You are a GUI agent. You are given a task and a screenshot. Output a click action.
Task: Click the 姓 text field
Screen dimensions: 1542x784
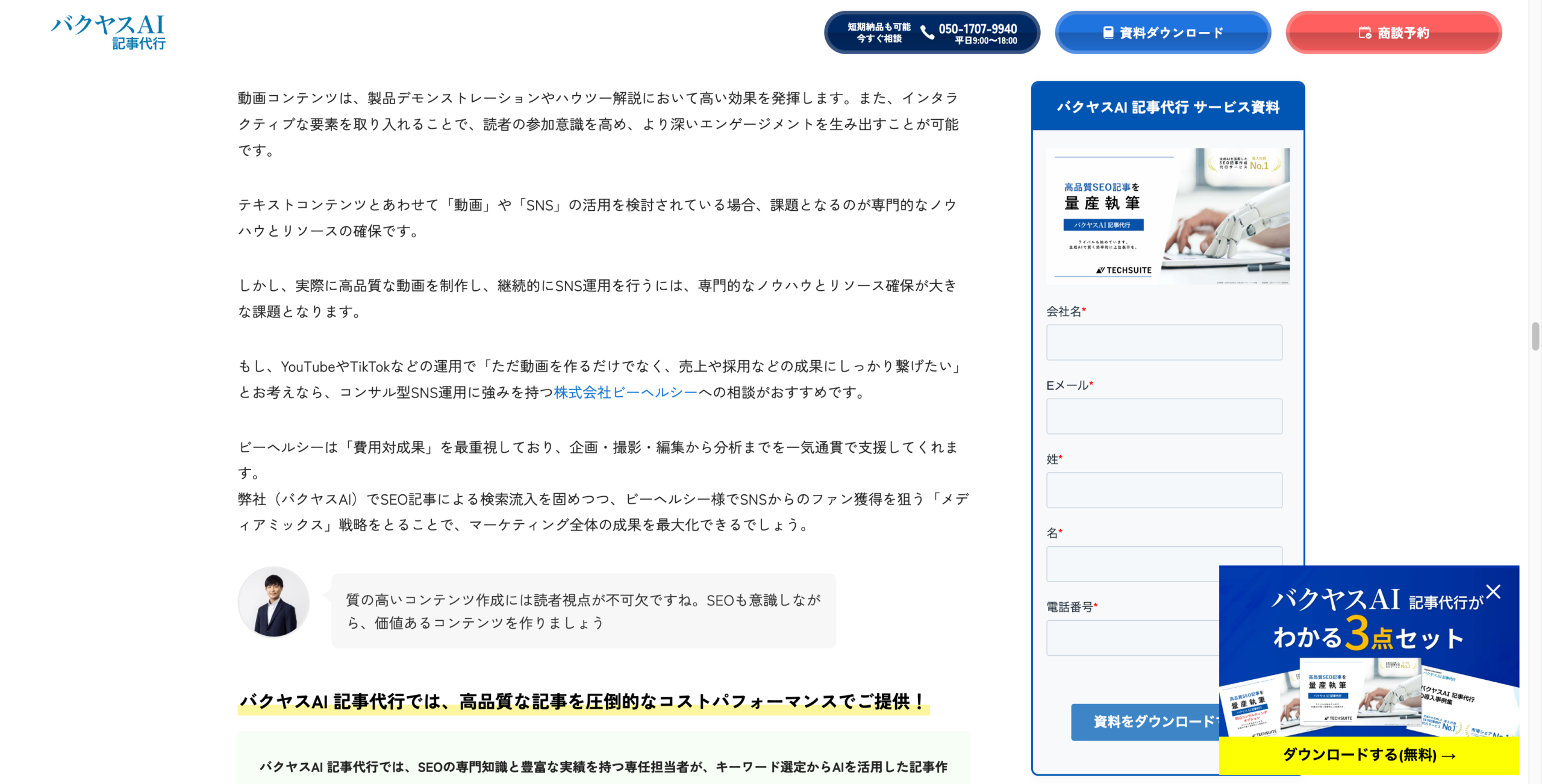pos(1164,490)
